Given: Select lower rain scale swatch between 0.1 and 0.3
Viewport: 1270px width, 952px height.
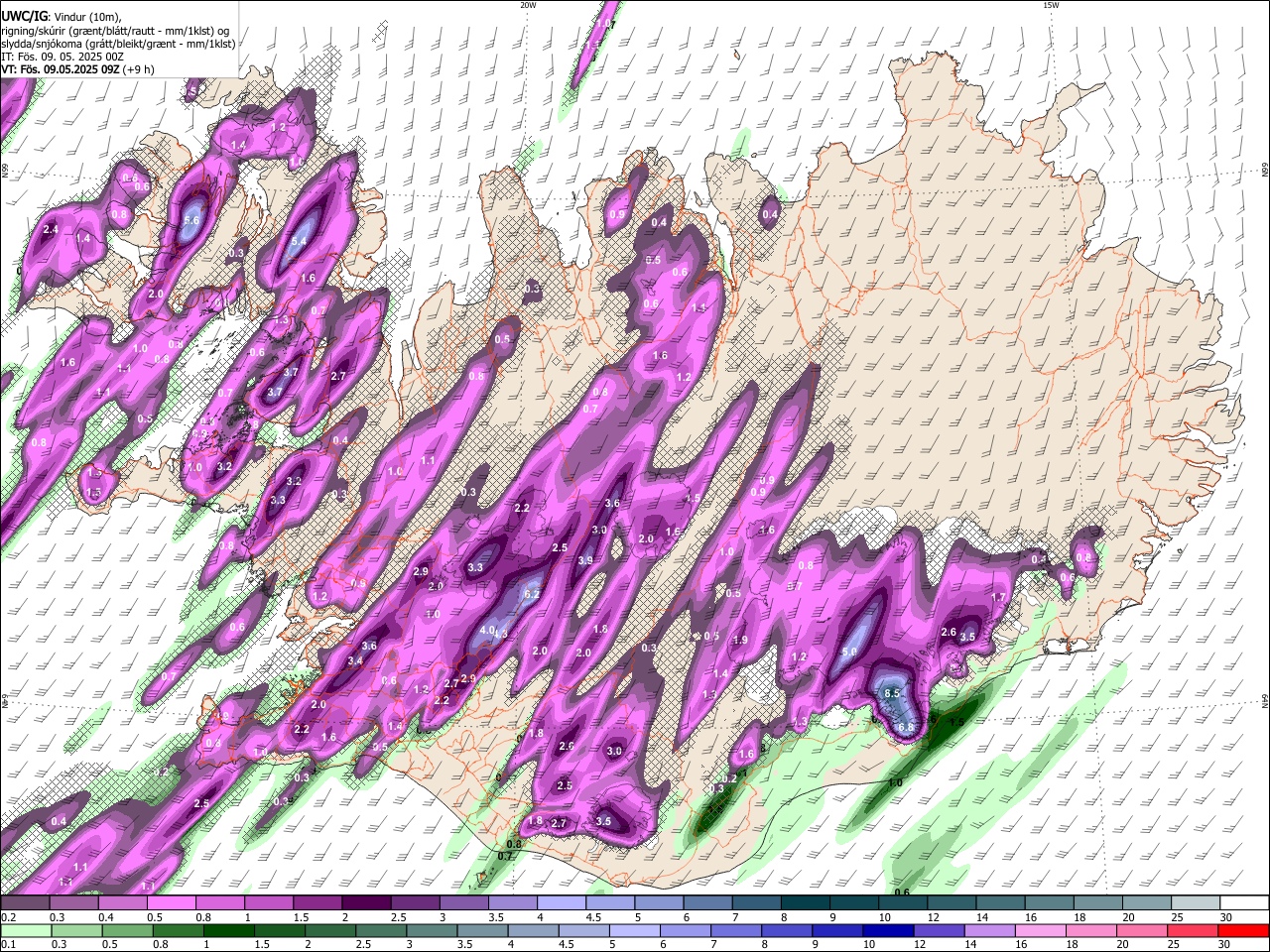Looking at the screenshot, I should (26, 931).
